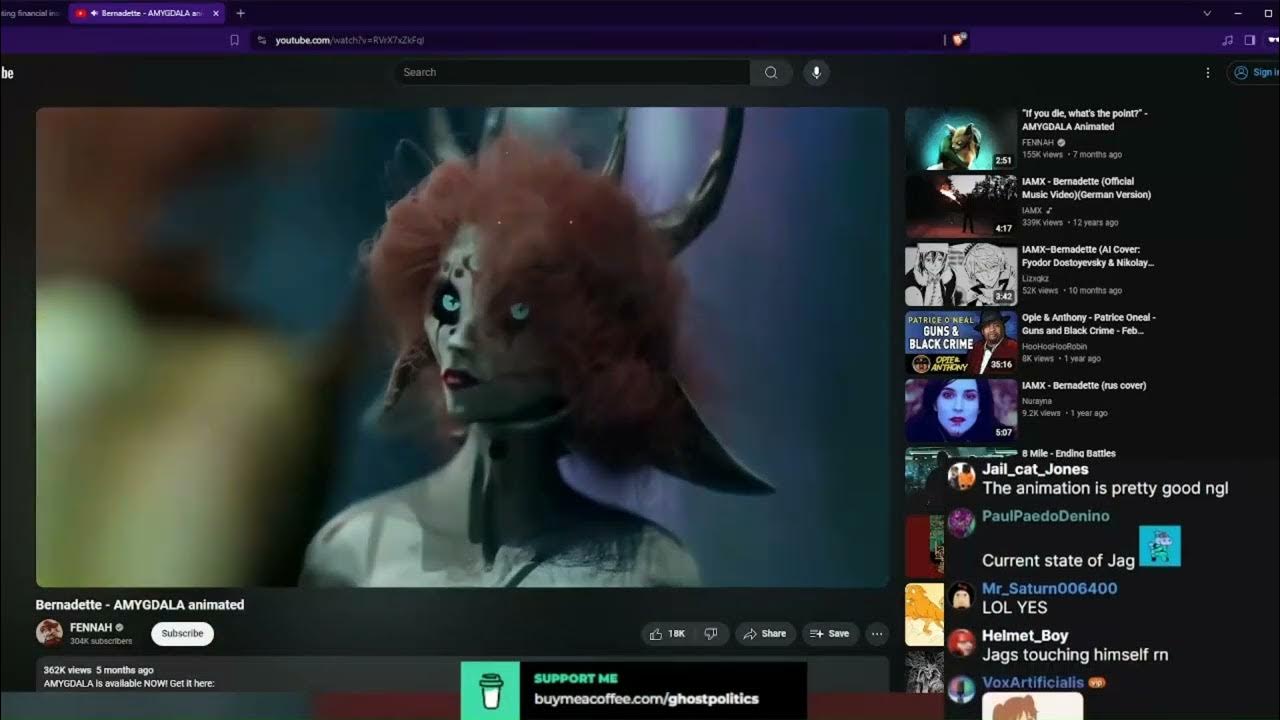1280x720 pixels.
Task: Open Guns & Black Crime video thumbnail
Action: (x=961, y=343)
